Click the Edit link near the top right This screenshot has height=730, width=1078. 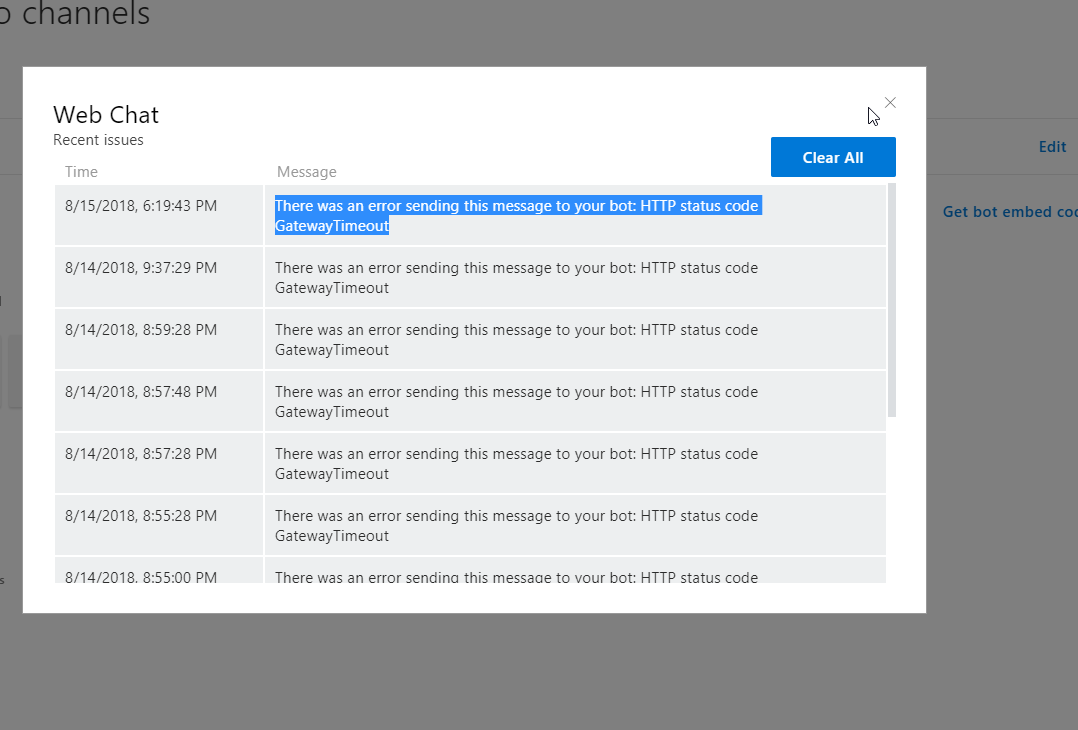click(x=1052, y=146)
